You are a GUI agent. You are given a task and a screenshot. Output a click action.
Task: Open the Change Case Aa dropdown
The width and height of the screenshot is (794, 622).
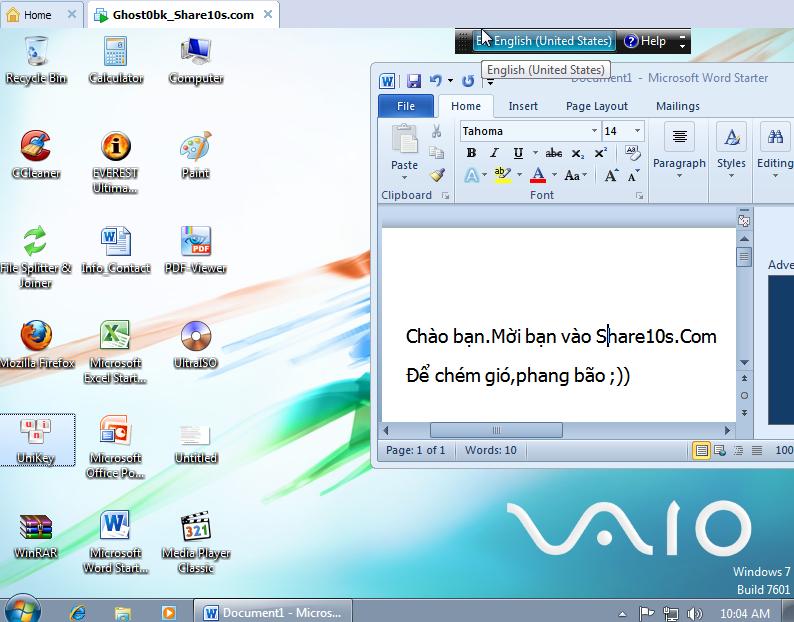click(x=576, y=175)
